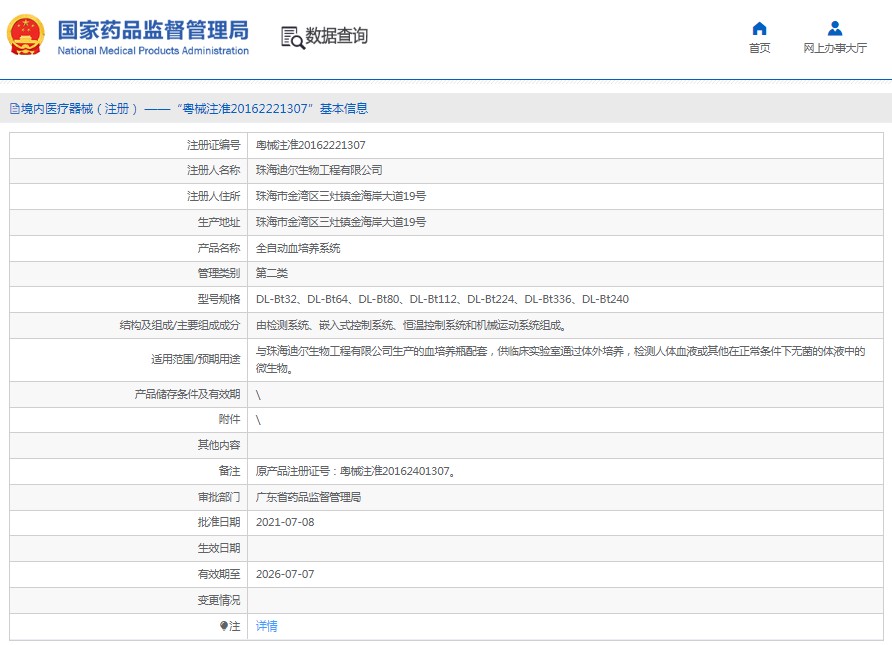Click expiry date 2026-07-07
The width and height of the screenshot is (892, 645).
point(285,574)
